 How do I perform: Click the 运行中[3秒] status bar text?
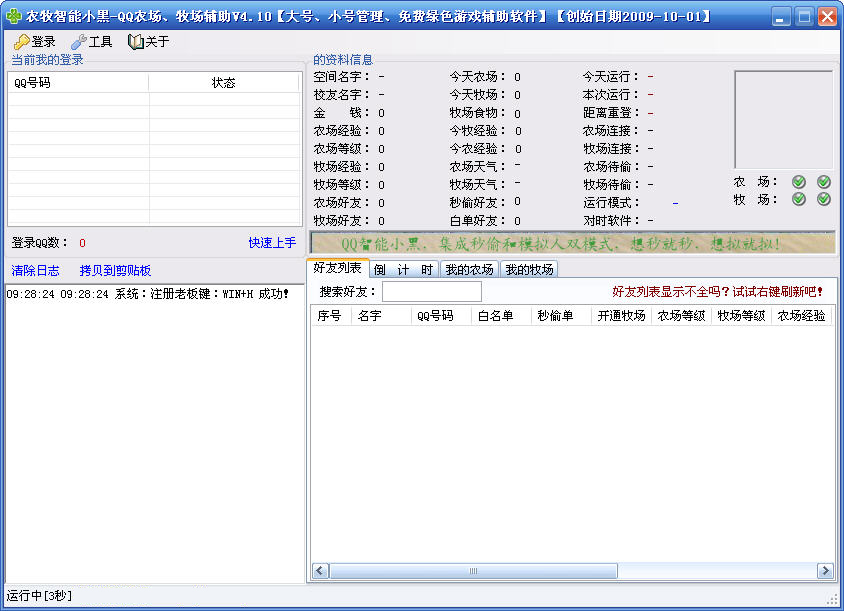pos(39,595)
